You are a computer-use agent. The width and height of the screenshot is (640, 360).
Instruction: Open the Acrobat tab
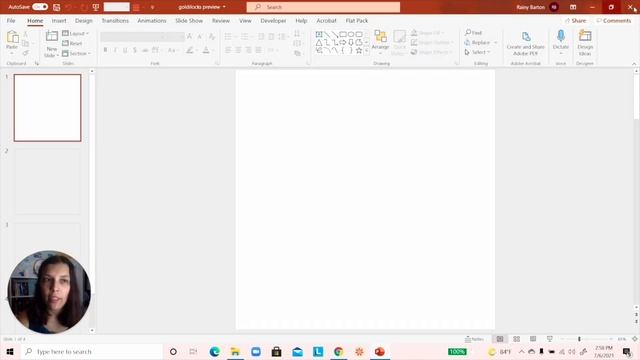pyautogui.click(x=326, y=20)
